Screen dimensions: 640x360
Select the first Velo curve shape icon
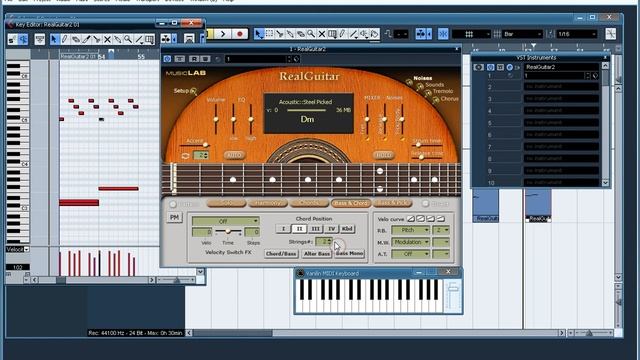pos(411,219)
